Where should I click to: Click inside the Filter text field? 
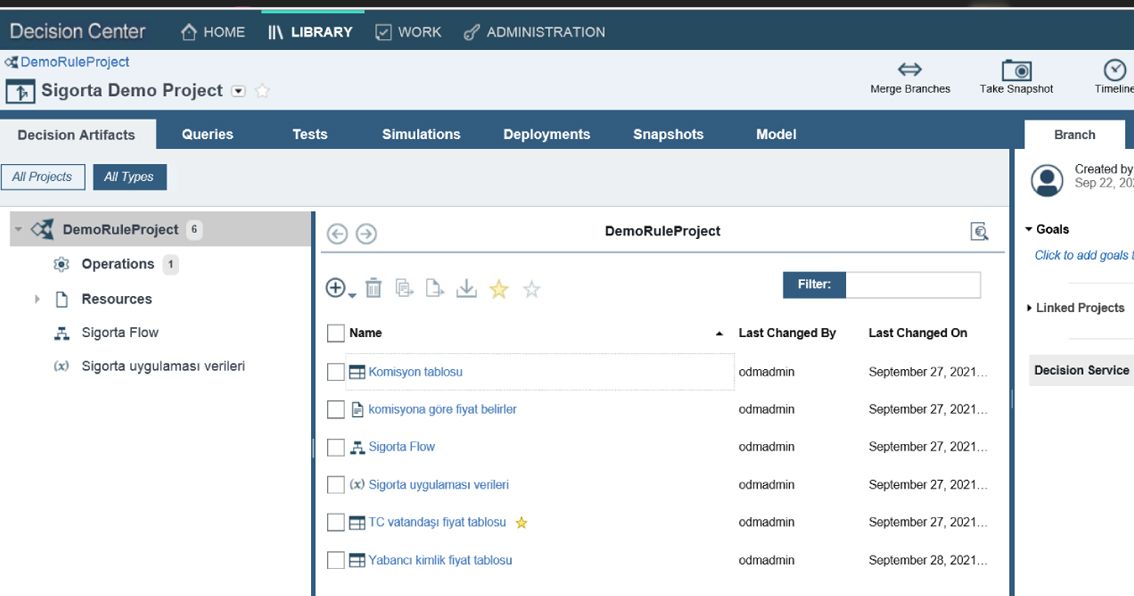pos(913,285)
